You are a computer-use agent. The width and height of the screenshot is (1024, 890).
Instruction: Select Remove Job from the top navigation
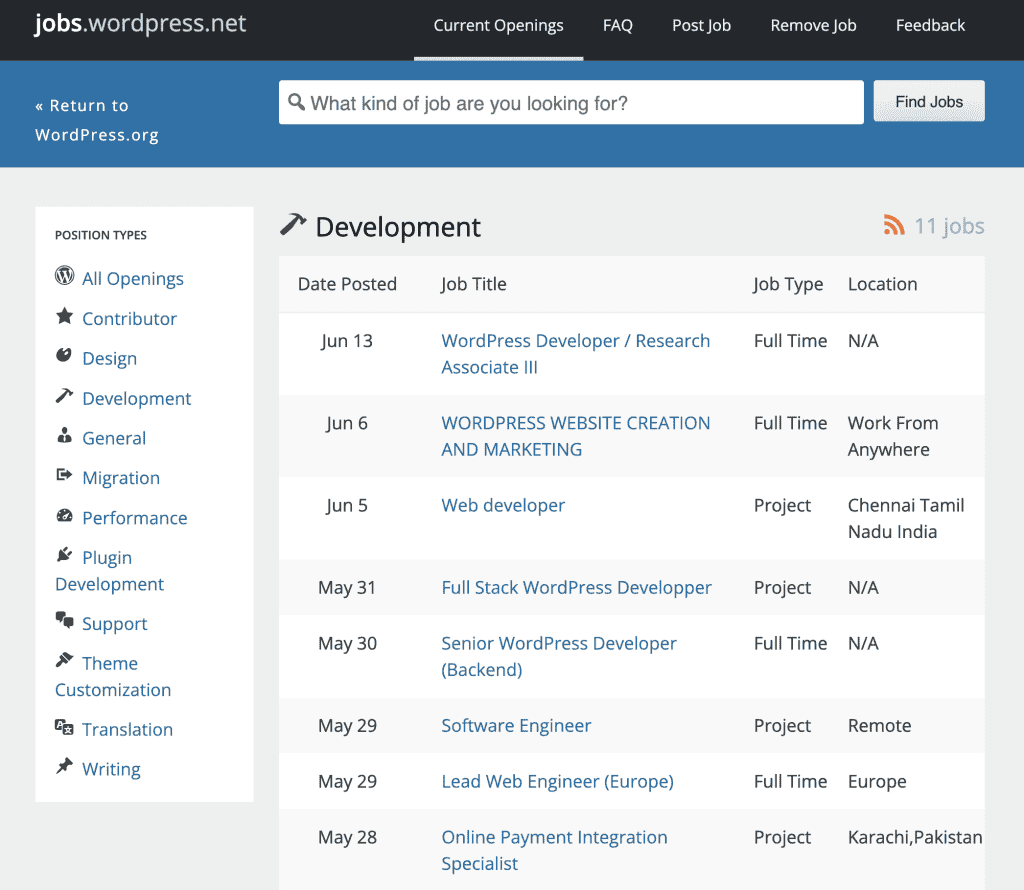[813, 25]
